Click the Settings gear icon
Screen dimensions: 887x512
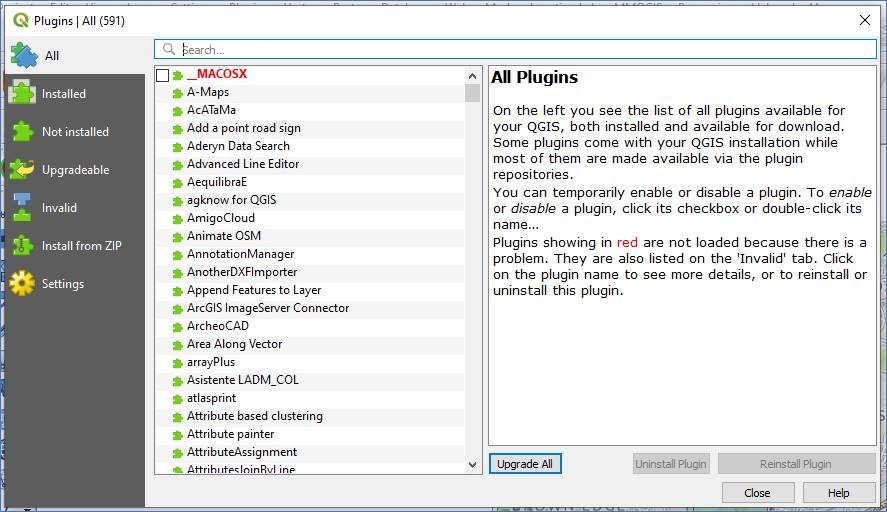[x=22, y=283]
